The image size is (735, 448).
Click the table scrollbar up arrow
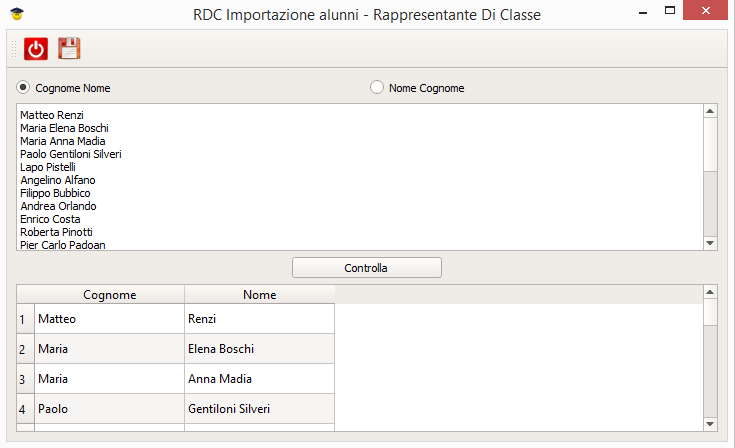(710, 292)
